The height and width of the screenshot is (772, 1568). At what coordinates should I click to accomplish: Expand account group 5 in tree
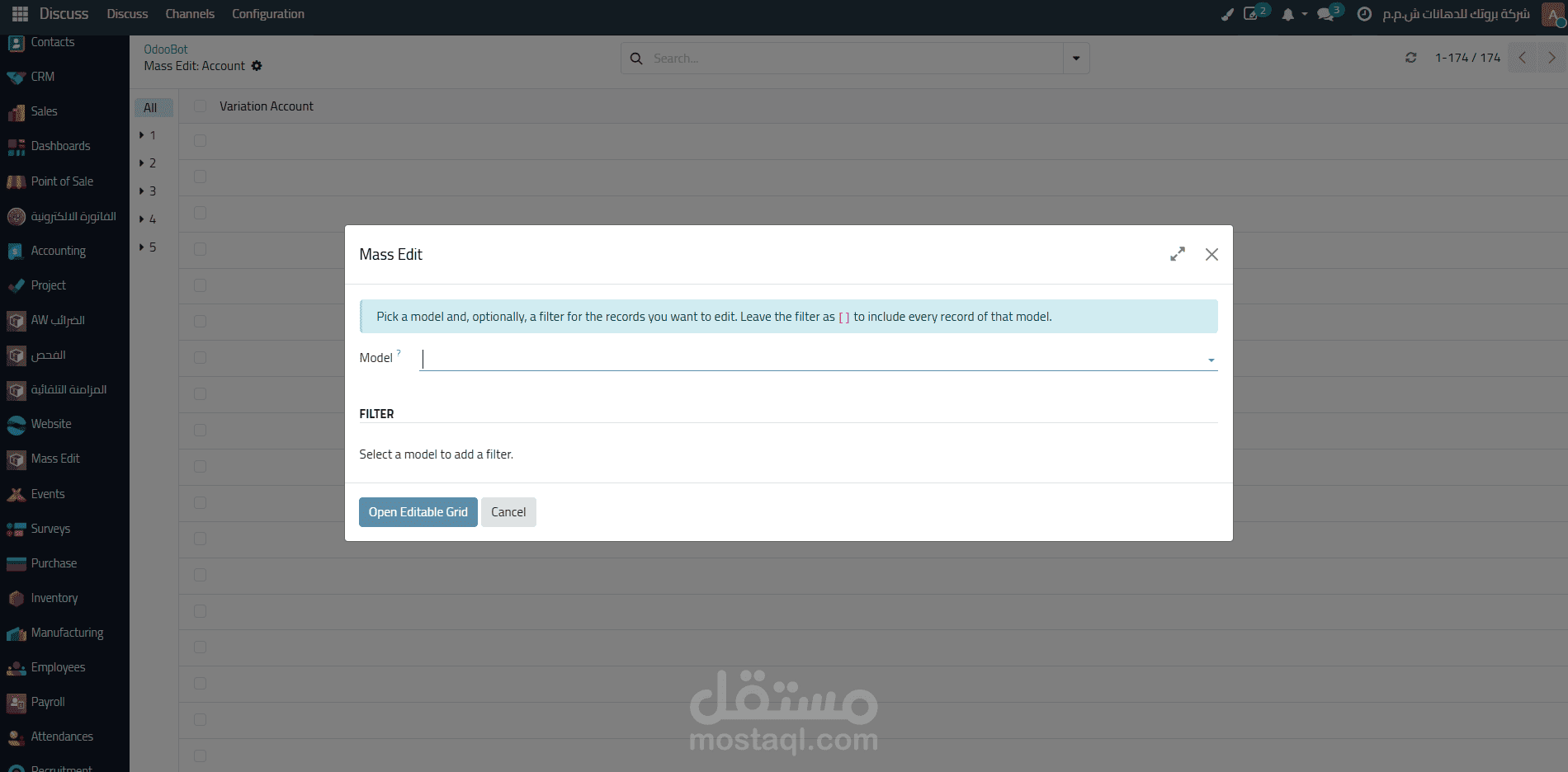tap(142, 247)
